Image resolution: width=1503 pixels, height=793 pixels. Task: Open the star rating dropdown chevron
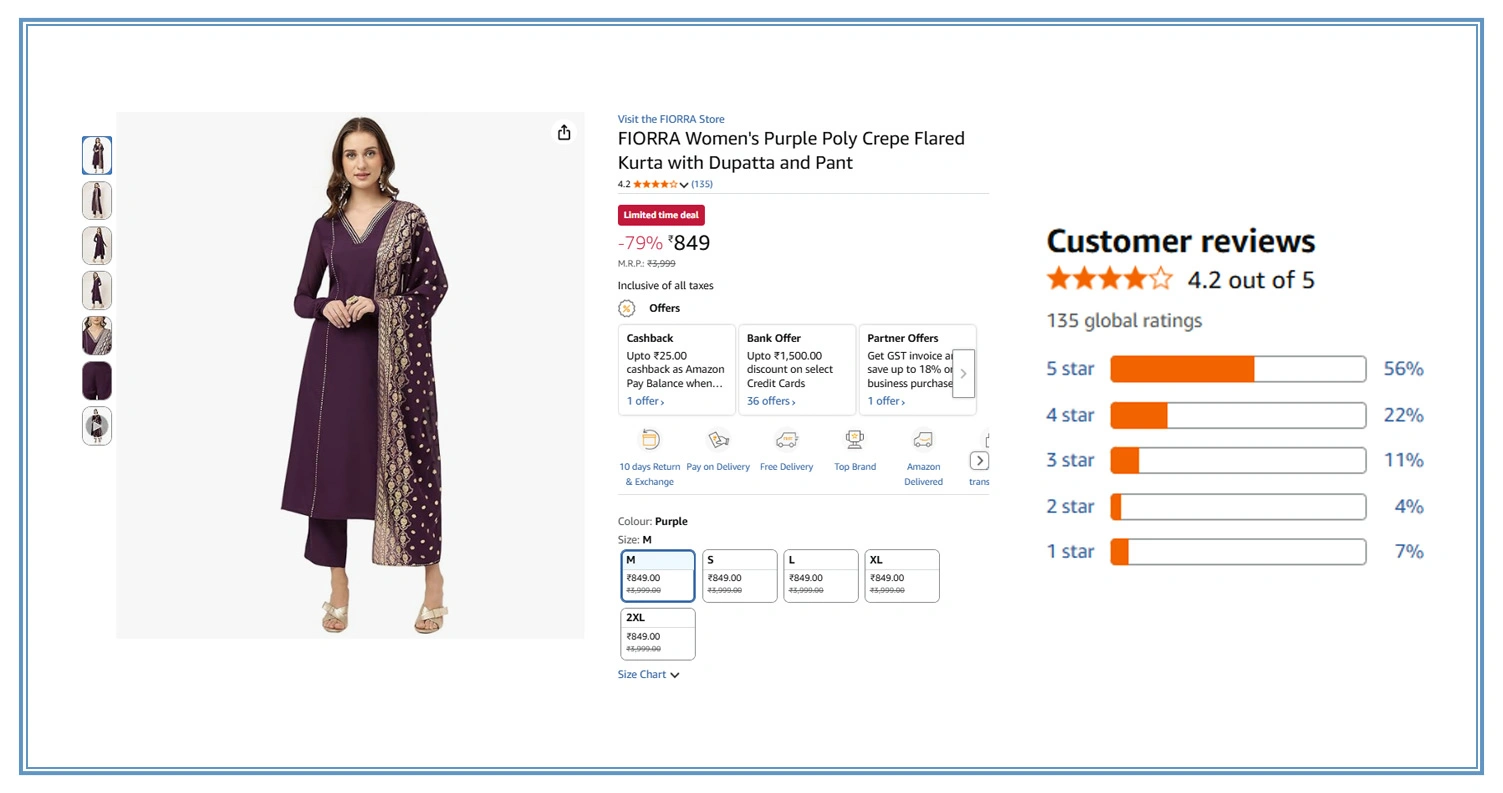click(684, 185)
